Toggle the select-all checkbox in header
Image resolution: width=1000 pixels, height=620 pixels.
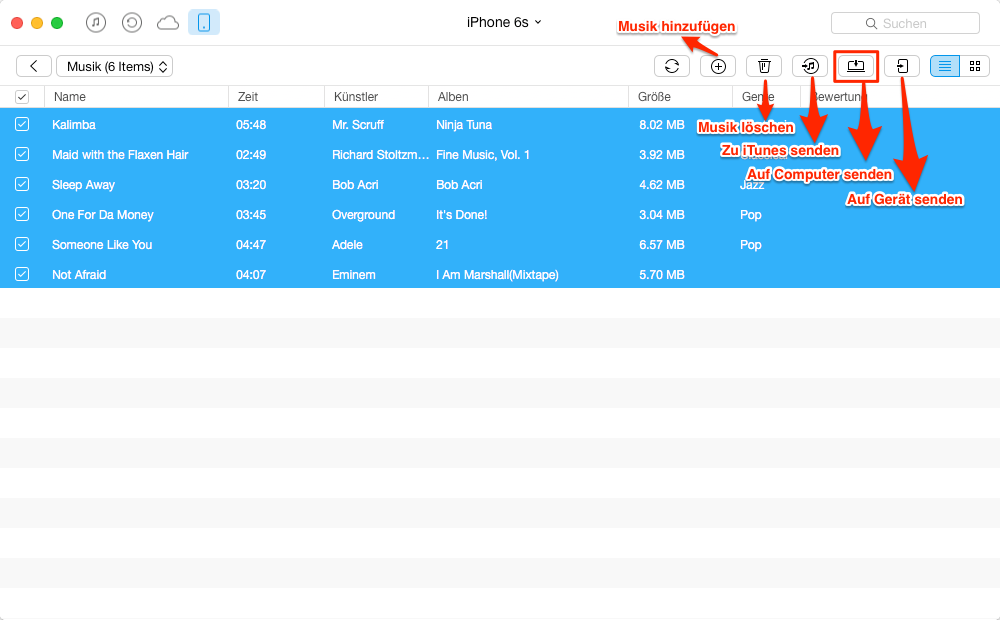[x=22, y=97]
